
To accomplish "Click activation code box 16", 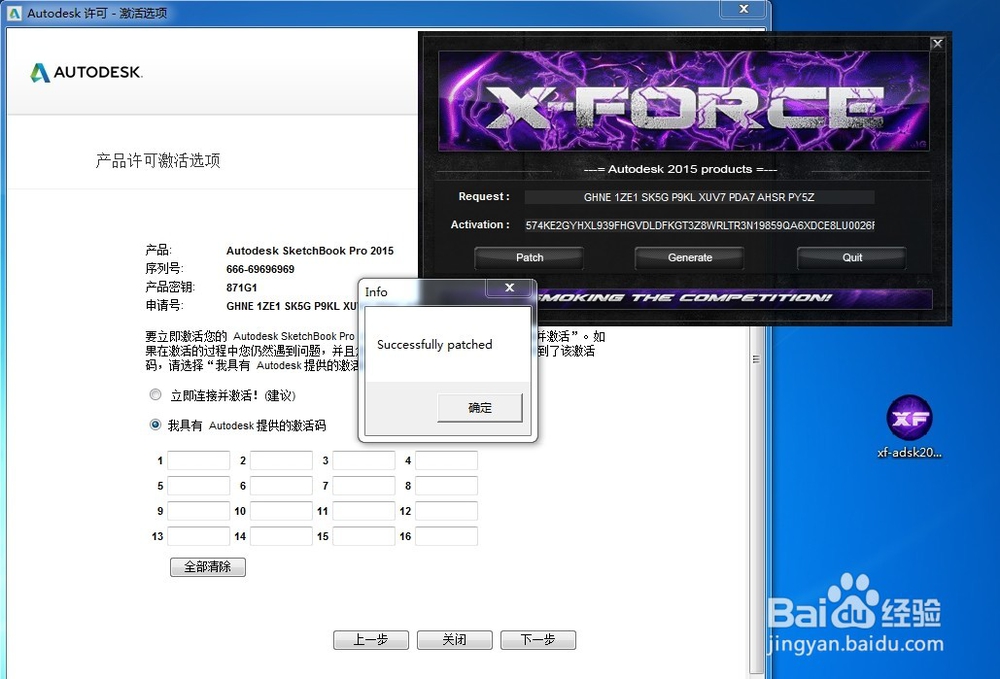I will tap(446, 536).
